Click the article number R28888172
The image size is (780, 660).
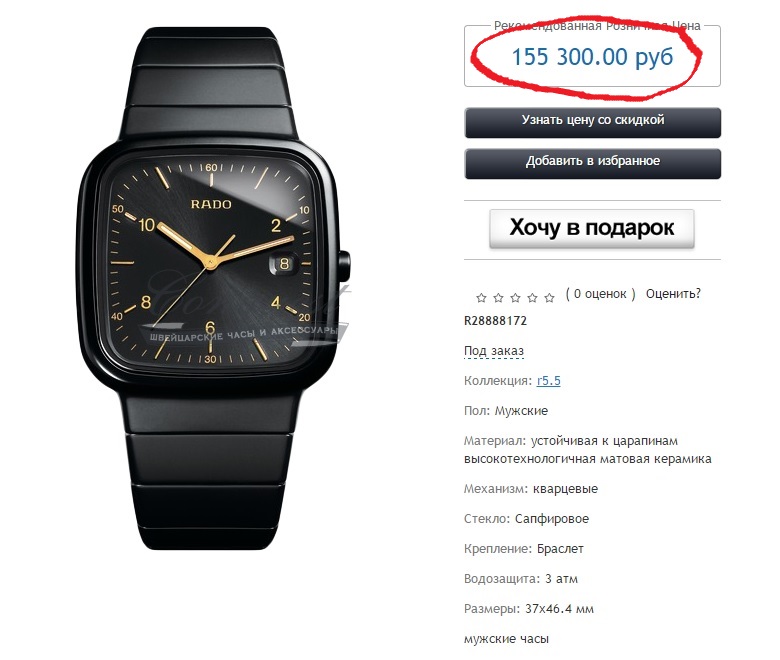click(495, 321)
